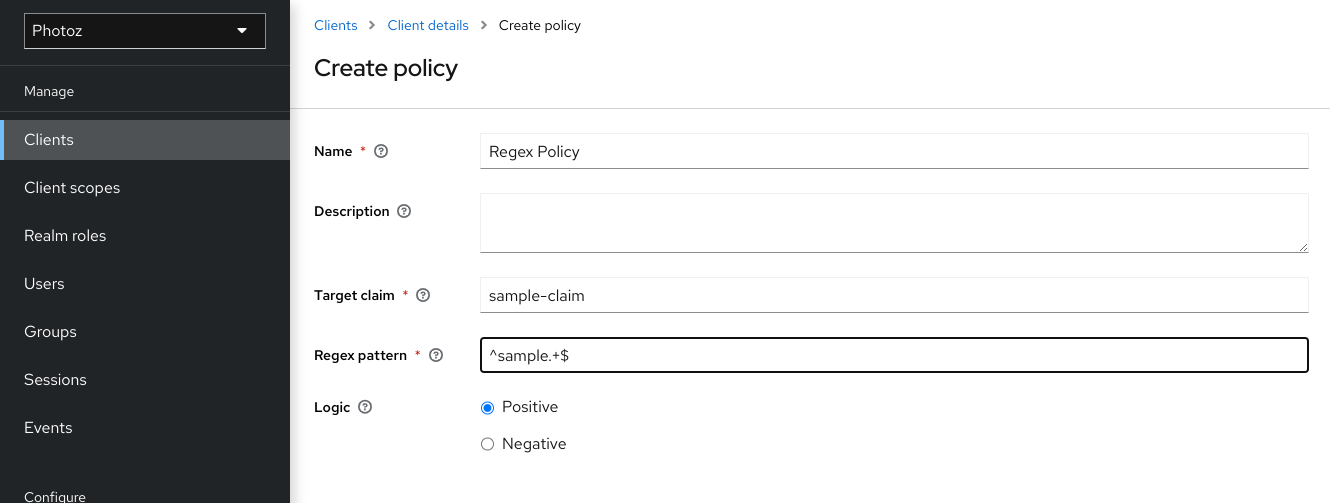Screen dimensions: 1330x503
Task: Go to Client scopes in sidebar
Action: click(x=72, y=188)
